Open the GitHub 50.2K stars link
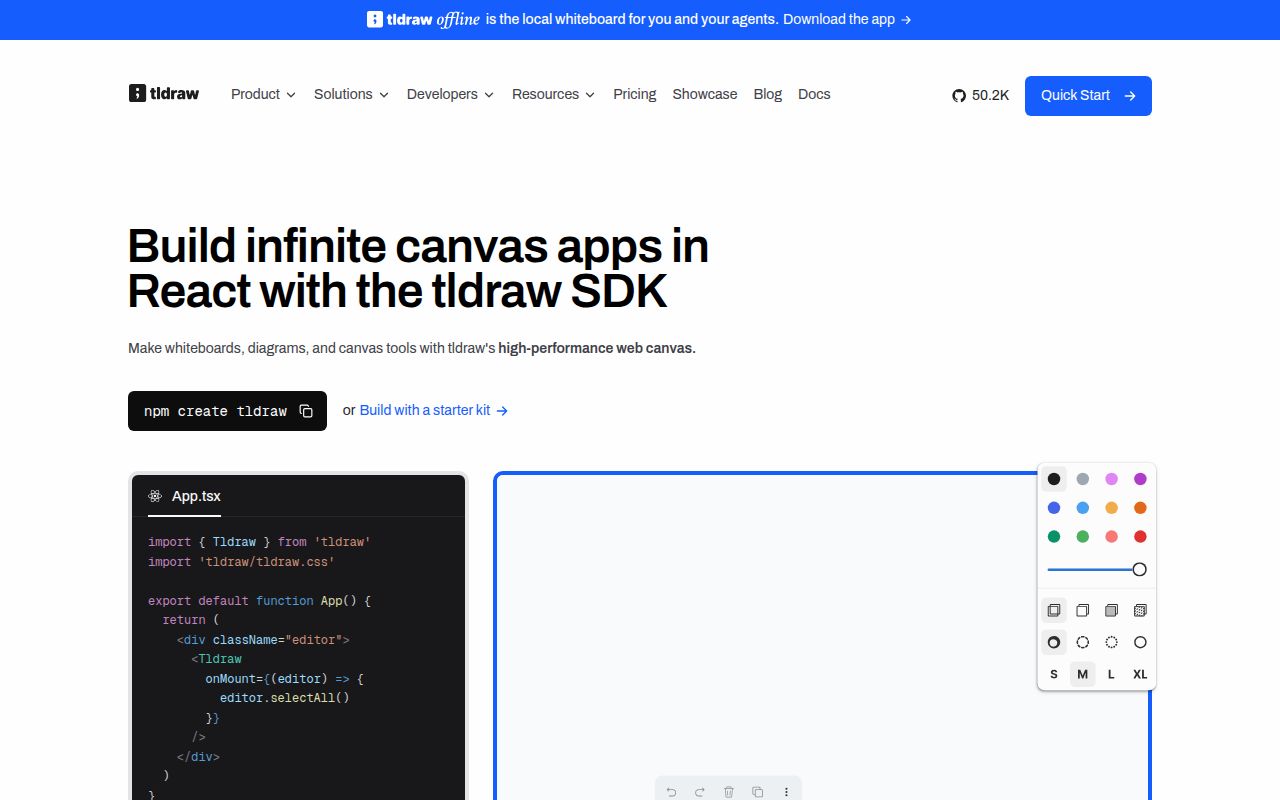The height and width of the screenshot is (800, 1280). coord(981,95)
